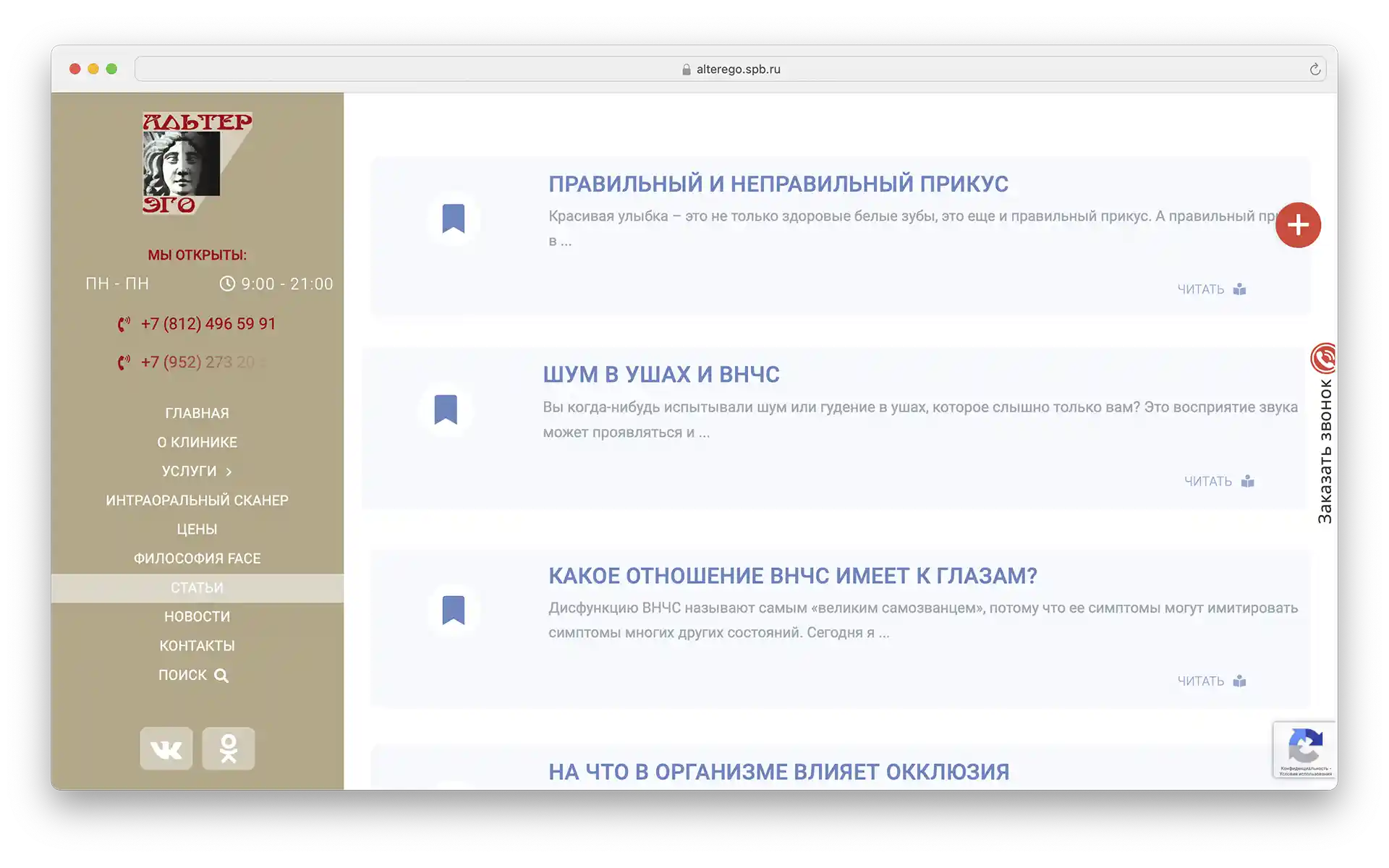Open ИНТРАОРАЛЬНЫЙ СКАНЕР menu item
The width and height of the screenshot is (1389, 868).
197,501
